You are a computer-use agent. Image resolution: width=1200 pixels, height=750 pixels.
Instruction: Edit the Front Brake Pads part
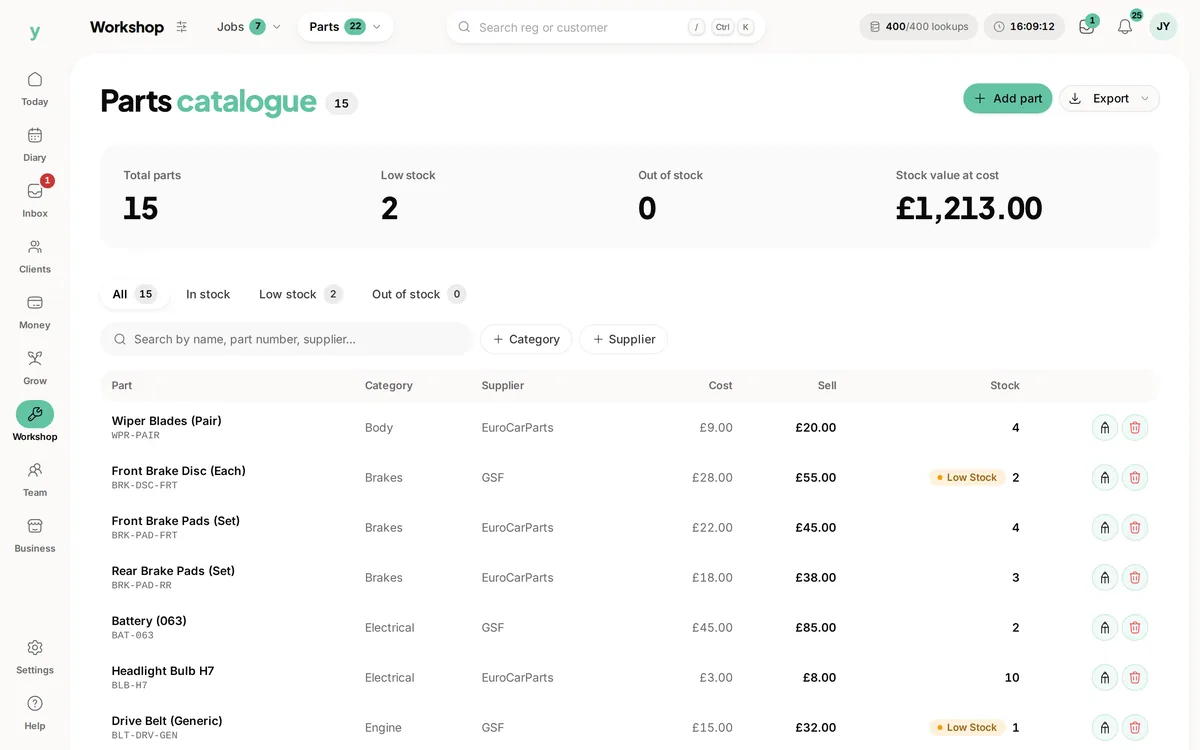click(x=1105, y=528)
